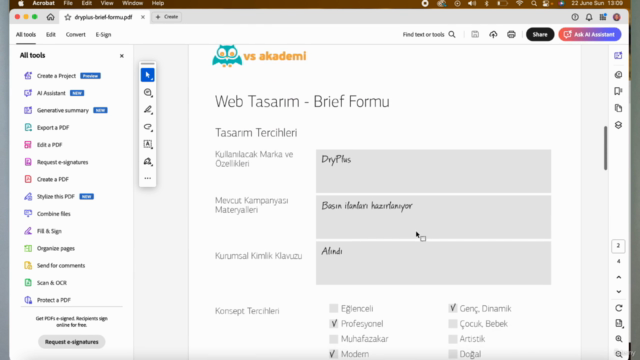Select the zoom magnifier tool in floating toolbar
Image resolution: width=640 pixels, height=360 pixels.
pyautogui.click(x=148, y=93)
